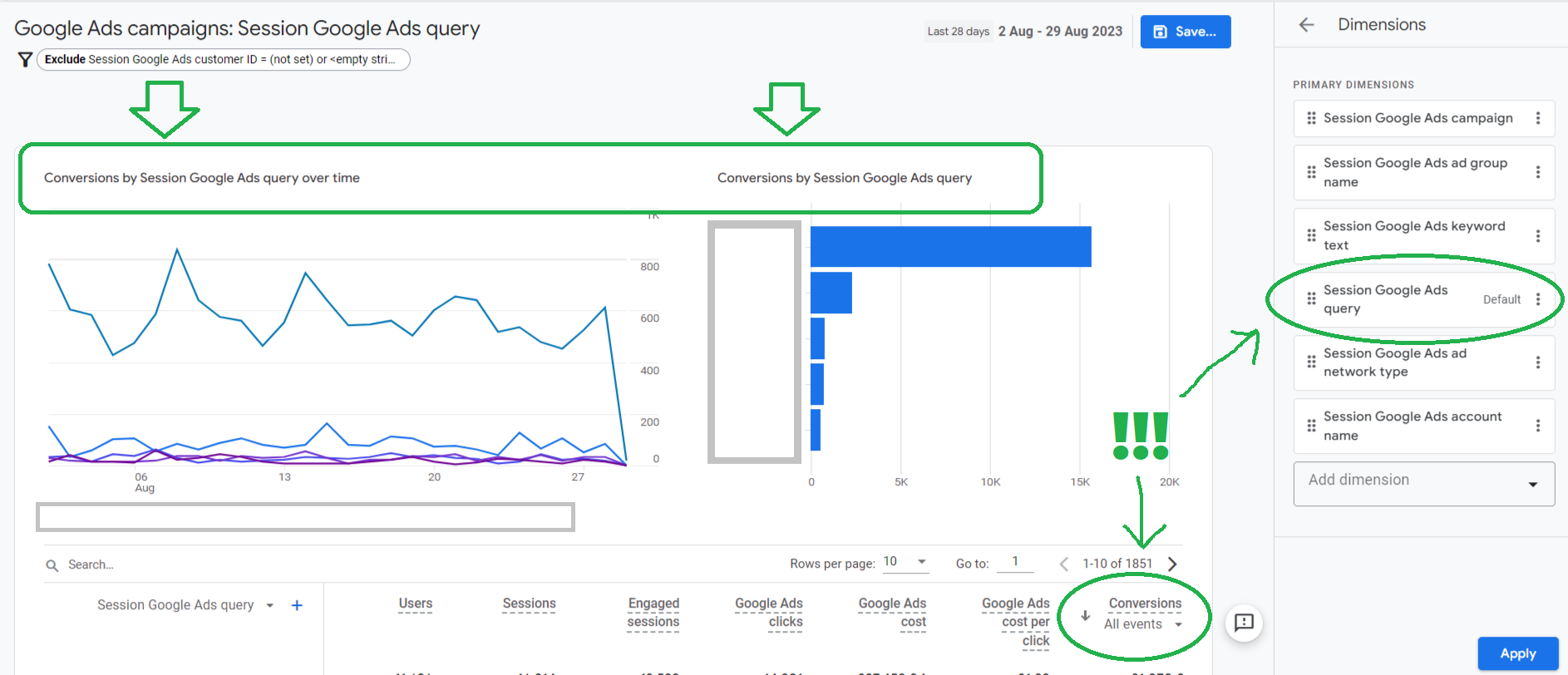Image resolution: width=1568 pixels, height=675 pixels.
Task: Sort by Engaged sessions column header
Action: [653, 613]
